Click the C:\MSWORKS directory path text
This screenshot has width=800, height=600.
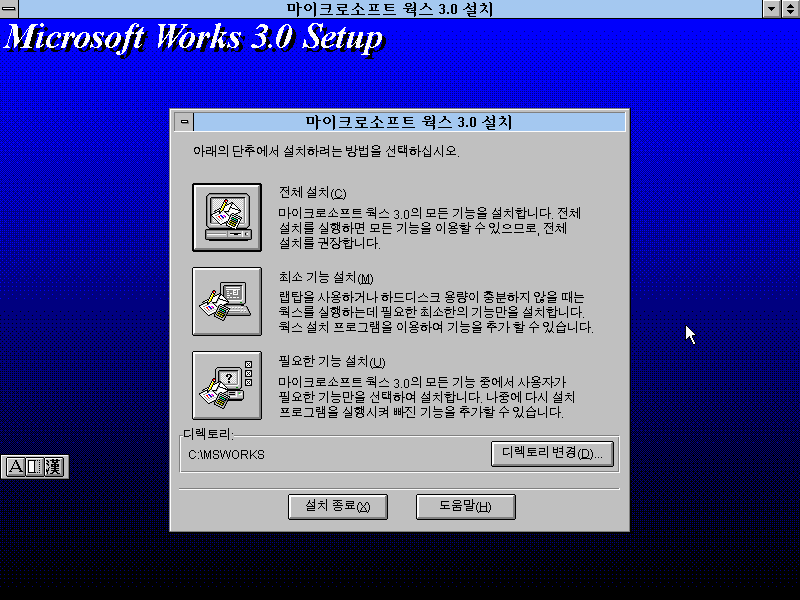coord(227,455)
